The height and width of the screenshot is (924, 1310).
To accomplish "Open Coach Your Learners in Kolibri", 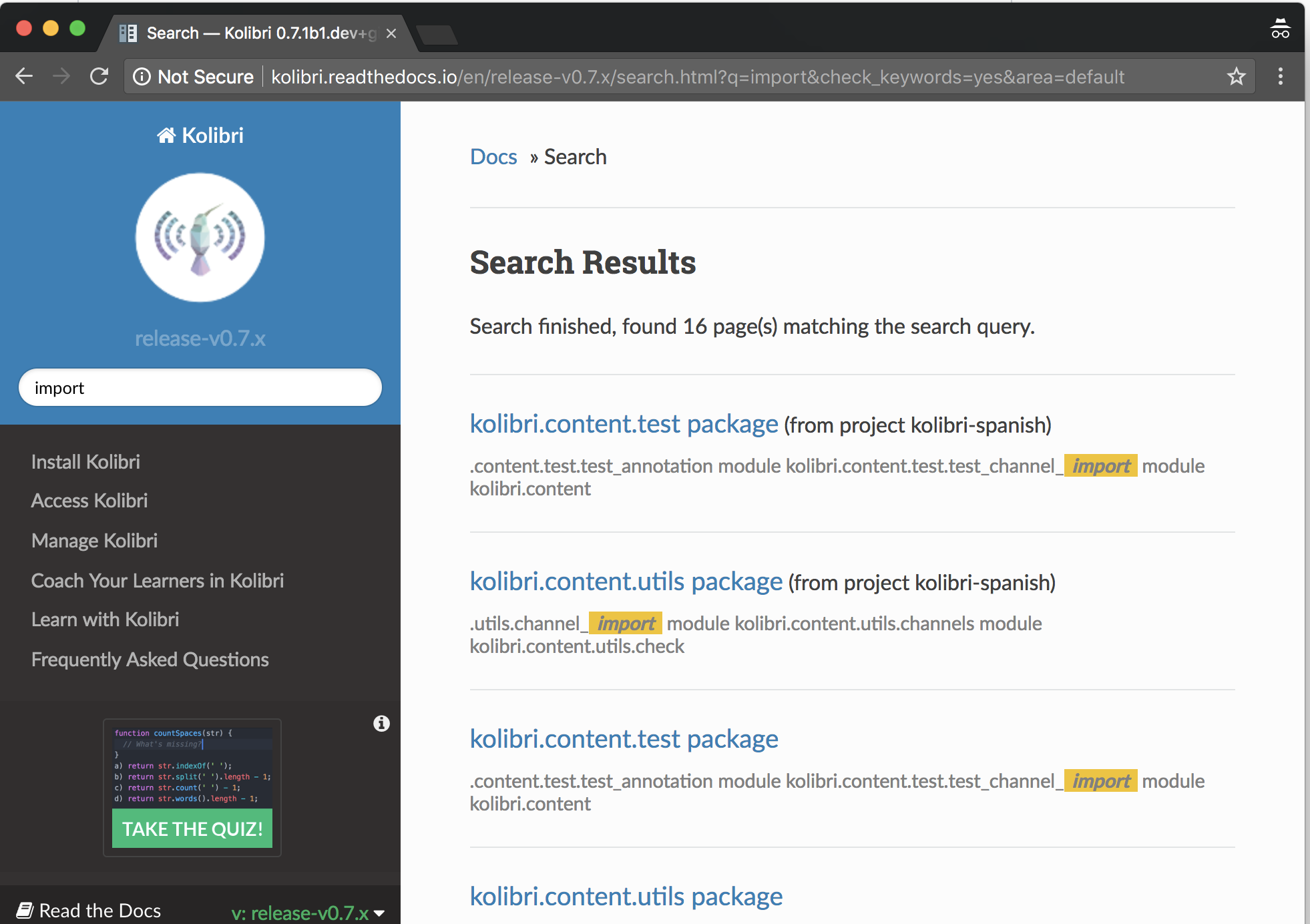I will click(x=158, y=581).
